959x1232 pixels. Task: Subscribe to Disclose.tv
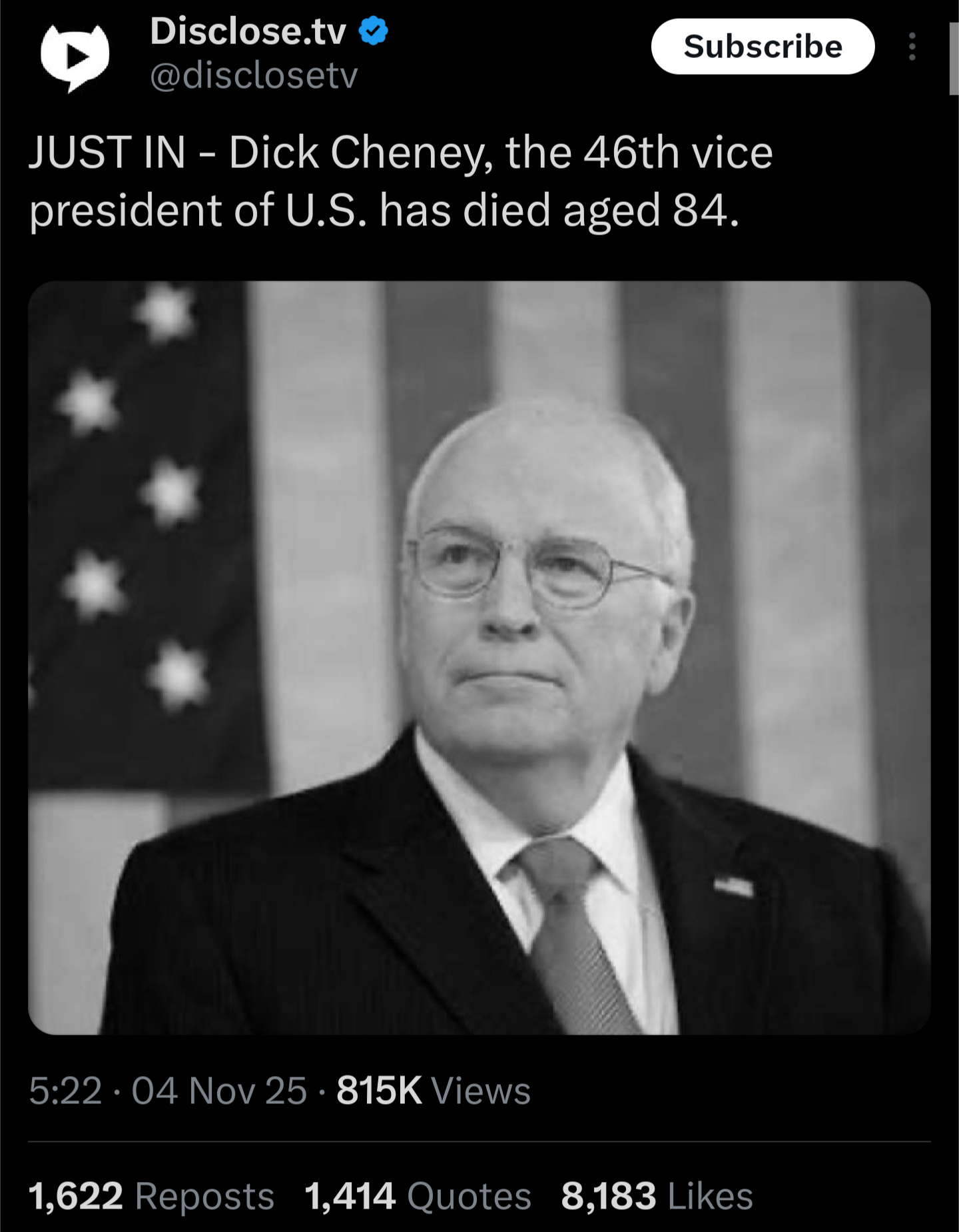tap(763, 47)
